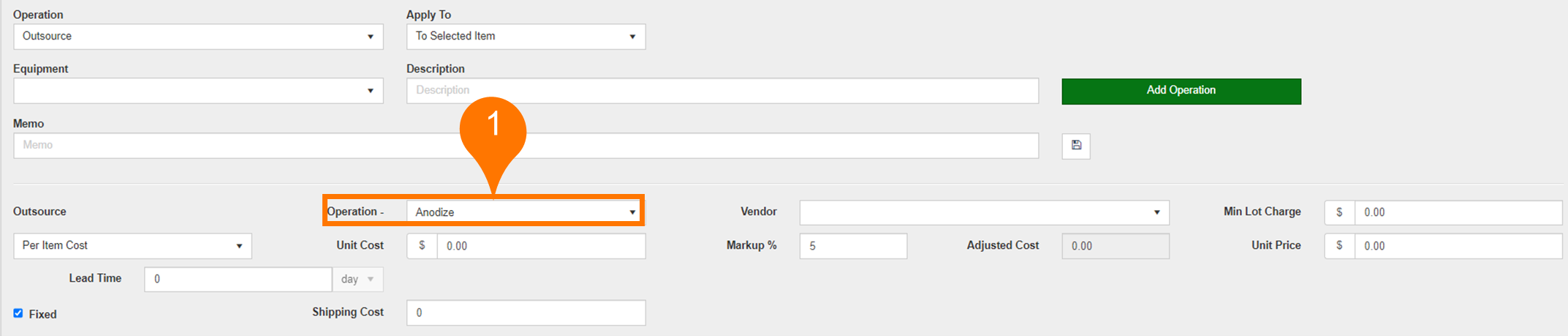The image size is (1568, 336).
Task: Click the Unit Cost input field
Action: 540,246
